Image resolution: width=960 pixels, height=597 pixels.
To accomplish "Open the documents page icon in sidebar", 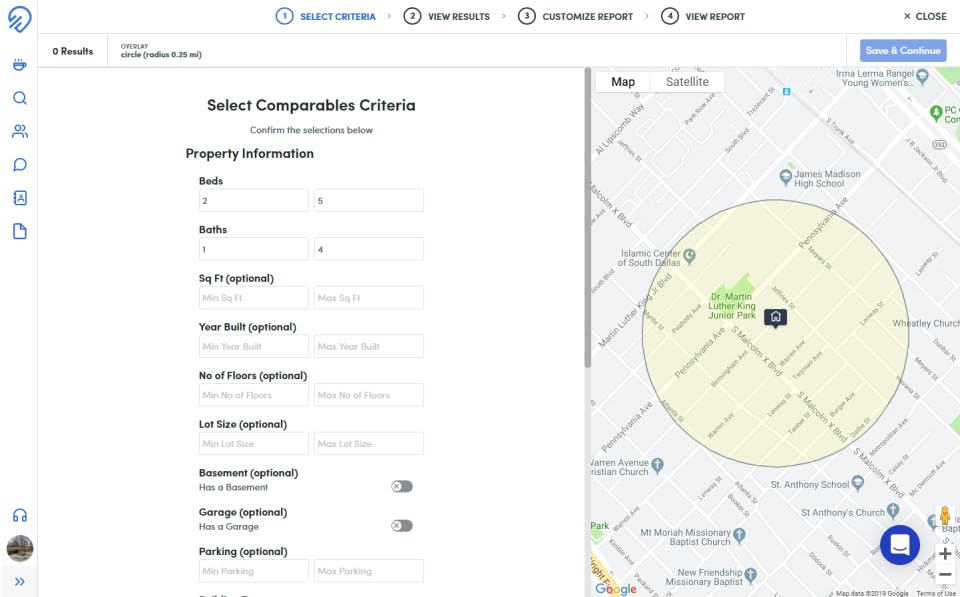I will point(19,232).
